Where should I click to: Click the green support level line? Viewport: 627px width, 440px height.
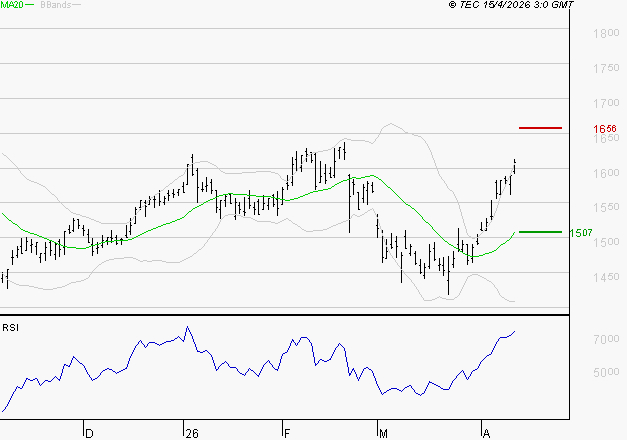coord(540,232)
